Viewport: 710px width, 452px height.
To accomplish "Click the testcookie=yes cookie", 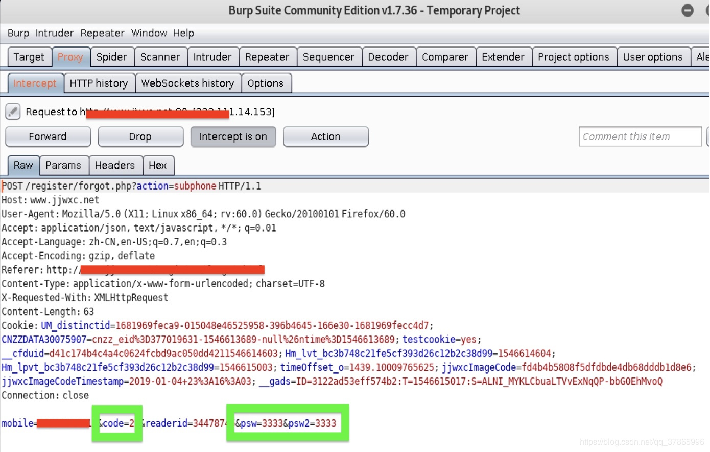I will [x=439, y=340].
